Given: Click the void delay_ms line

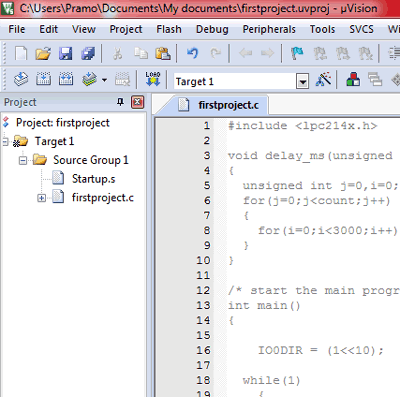Looking at the screenshot, I should click(x=310, y=156).
